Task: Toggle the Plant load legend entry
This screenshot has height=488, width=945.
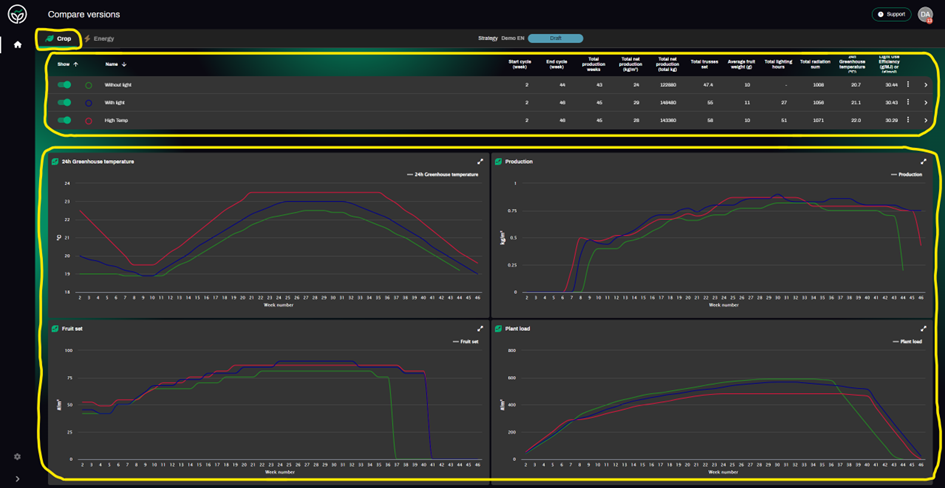Action: pos(906,342)
